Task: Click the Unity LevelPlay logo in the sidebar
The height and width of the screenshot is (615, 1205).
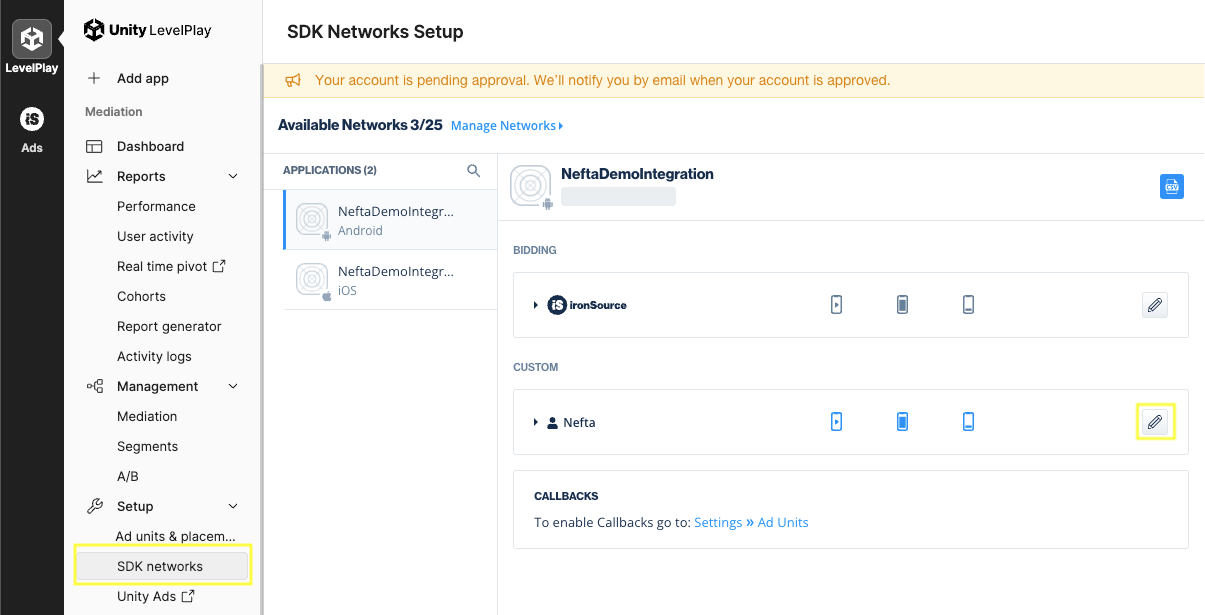Action: 148,30
